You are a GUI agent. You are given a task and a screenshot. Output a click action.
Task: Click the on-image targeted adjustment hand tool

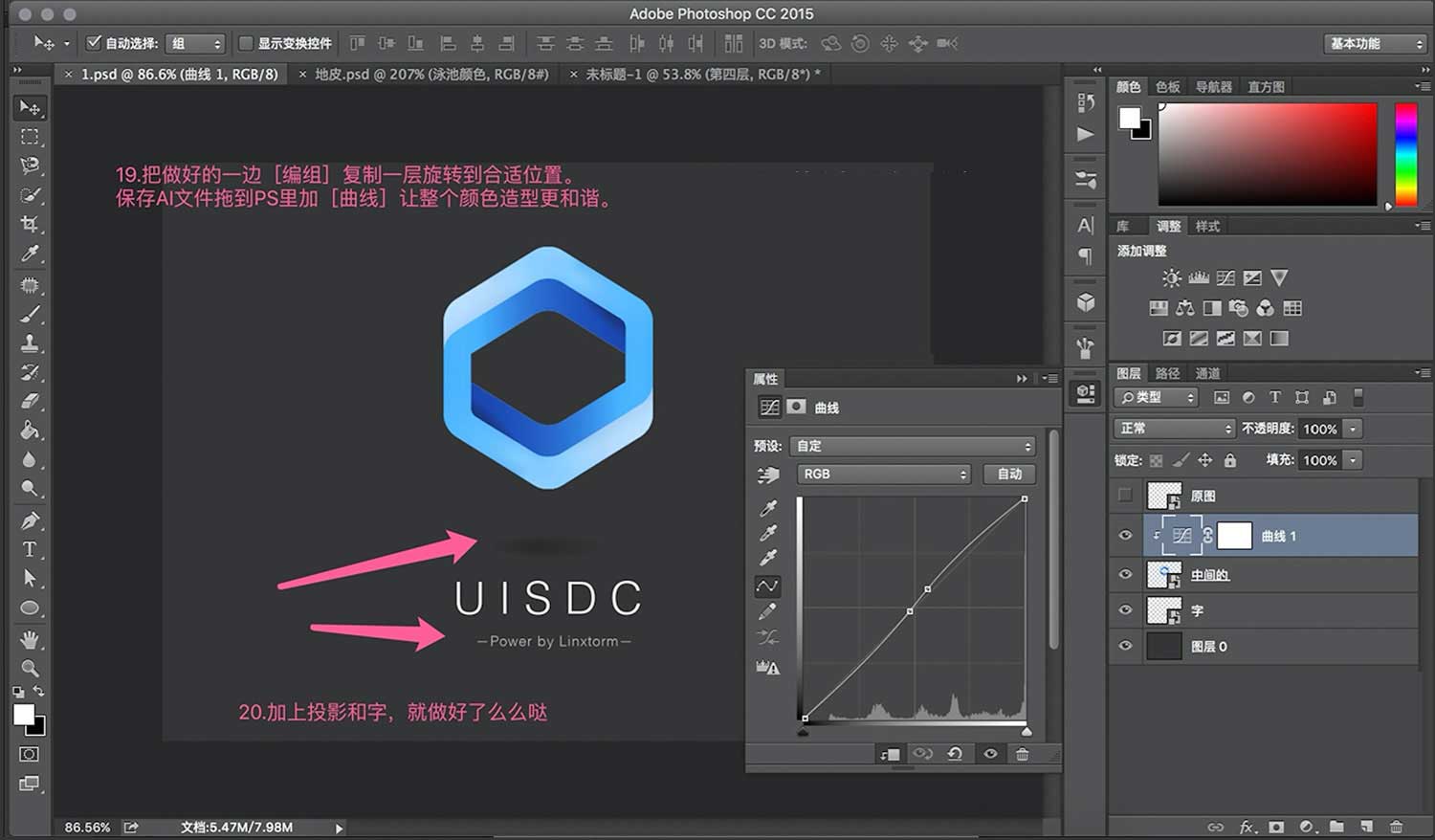click(x=768, y=475)
